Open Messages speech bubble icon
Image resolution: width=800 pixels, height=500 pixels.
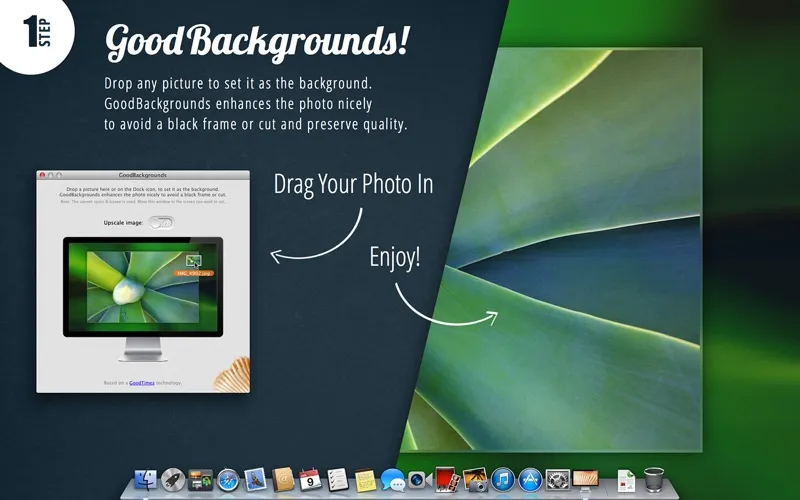point(393,480)
